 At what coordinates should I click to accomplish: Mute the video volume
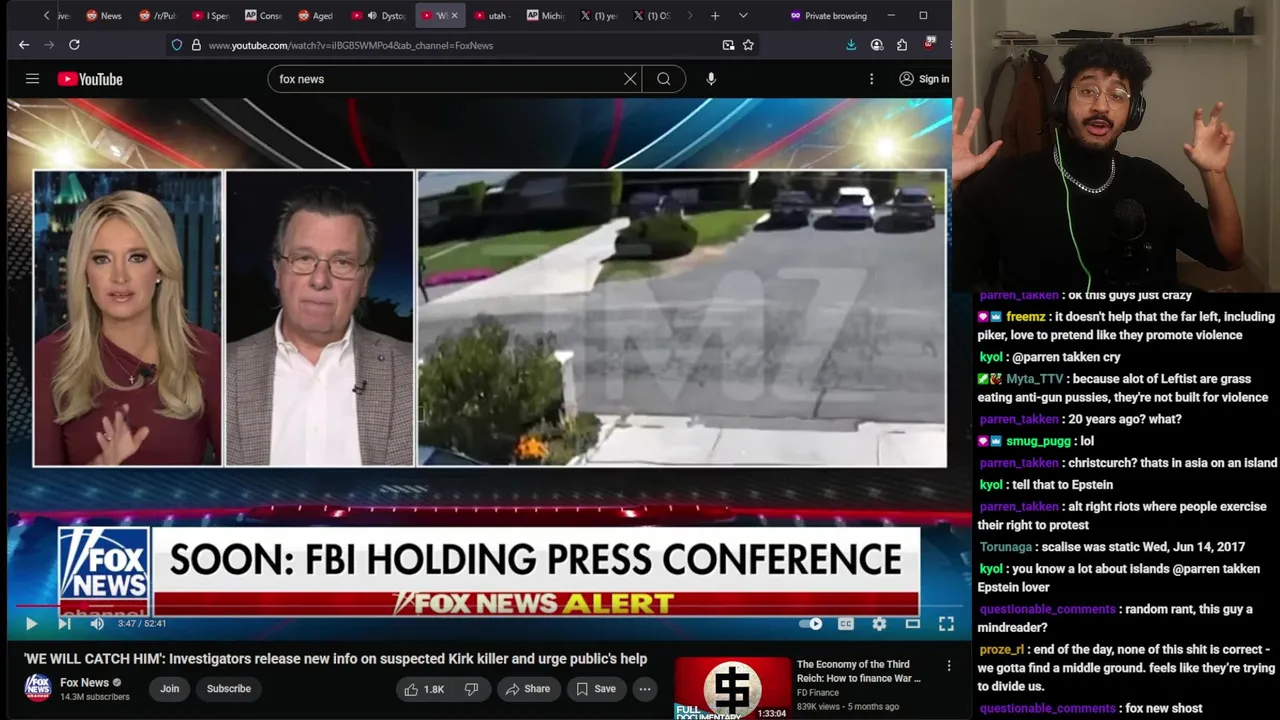pyautogui.click(x=97, y=624)
